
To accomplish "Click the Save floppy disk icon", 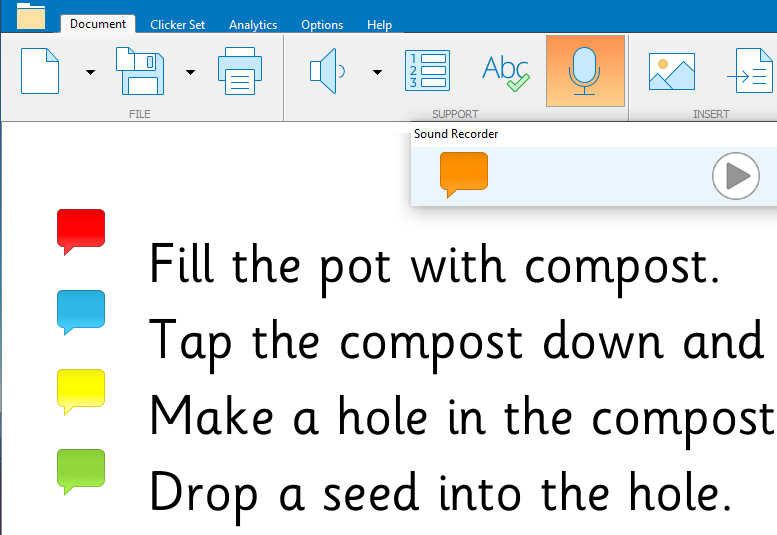I will click(x=139, y=71).
